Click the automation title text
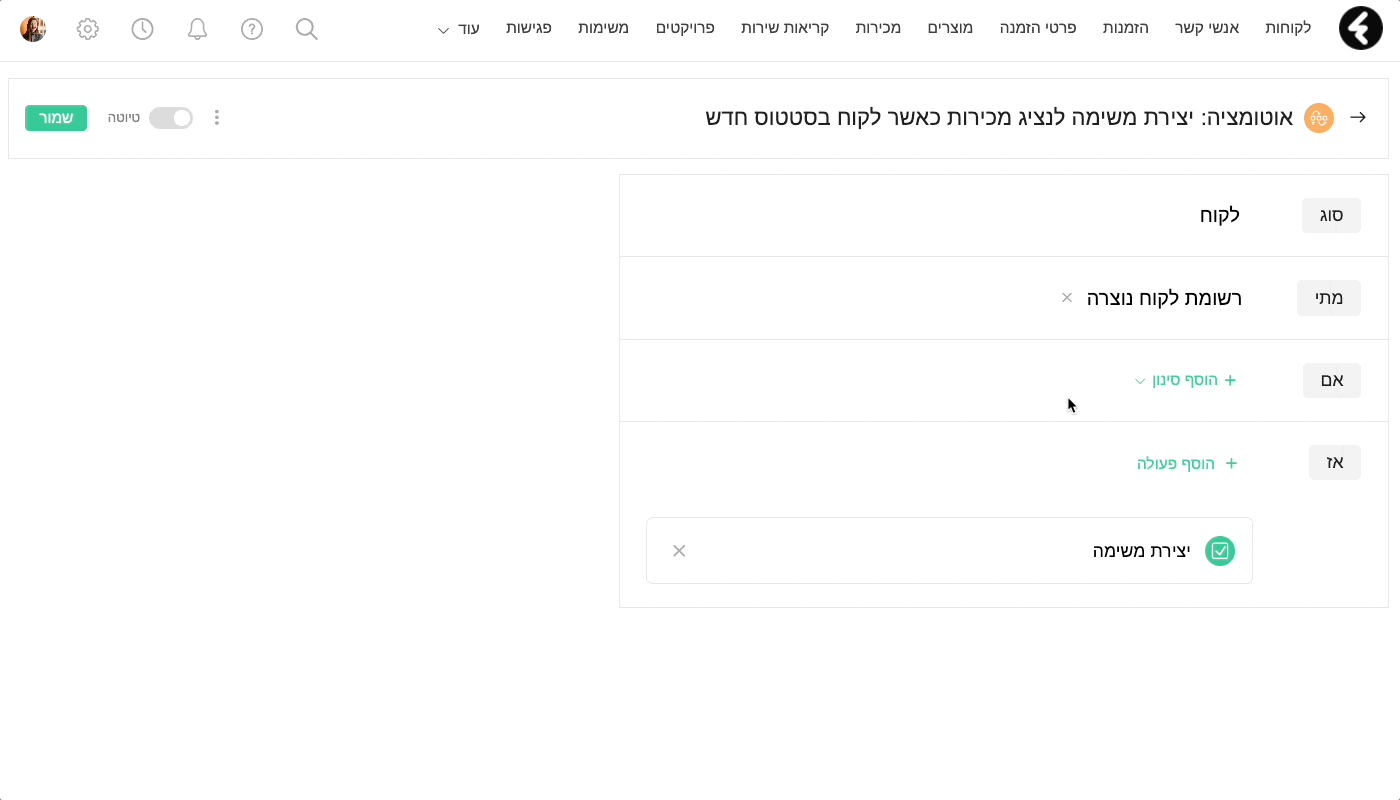The width and height of the screenshot is (1400, 800). point(999,118)
